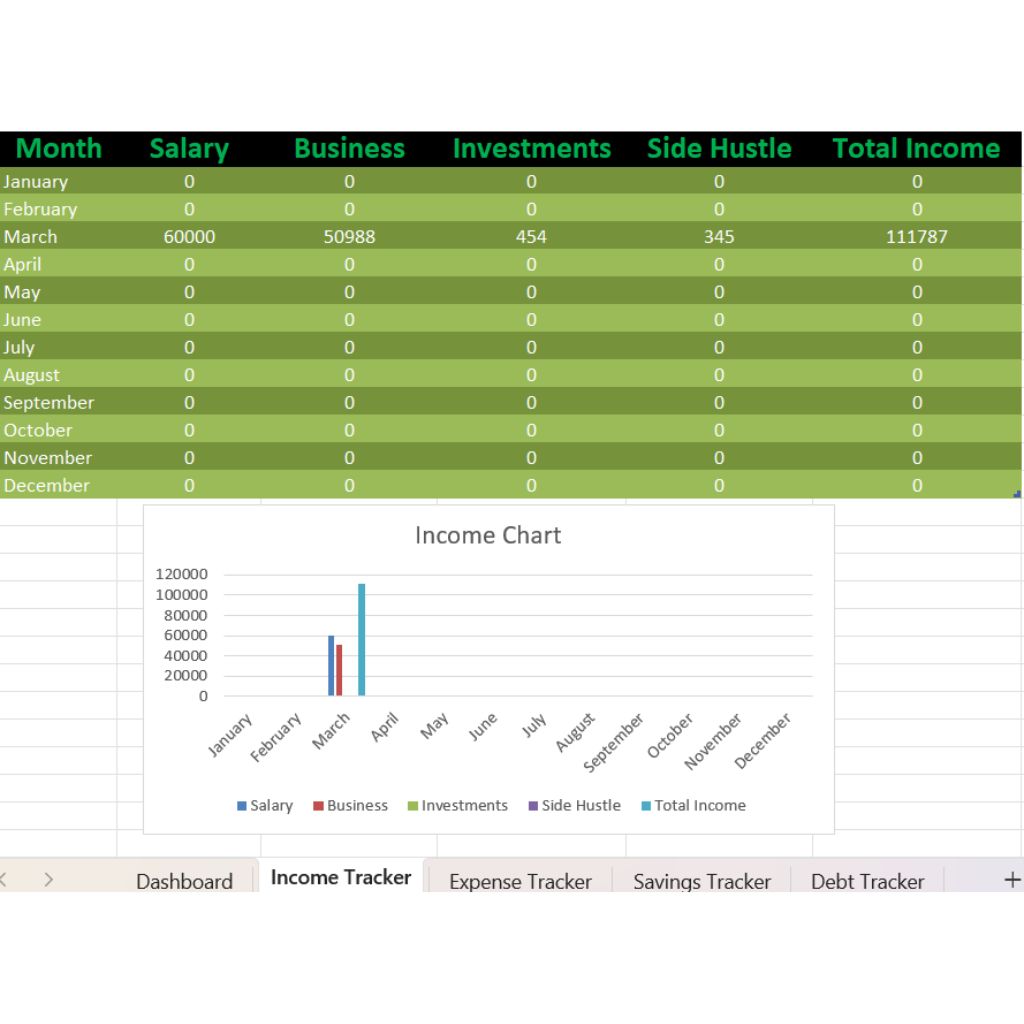Go to the Debt Tracker tab
Screen dimensions: 1024x1024
tap(867, 881)
